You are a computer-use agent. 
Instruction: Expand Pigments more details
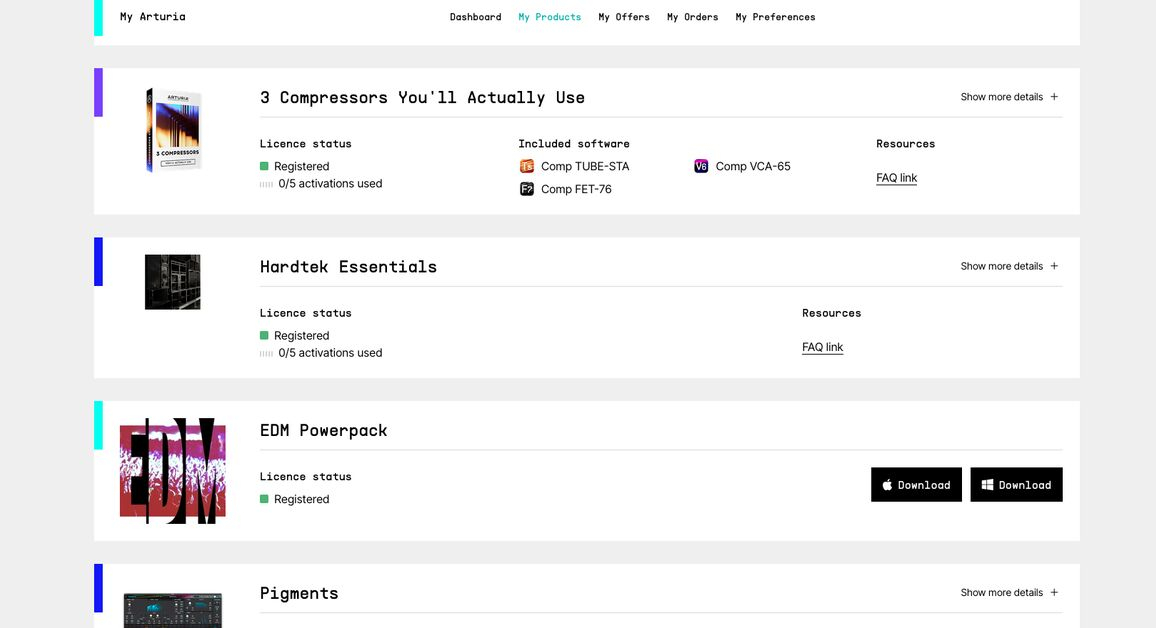pos(1009,593)
